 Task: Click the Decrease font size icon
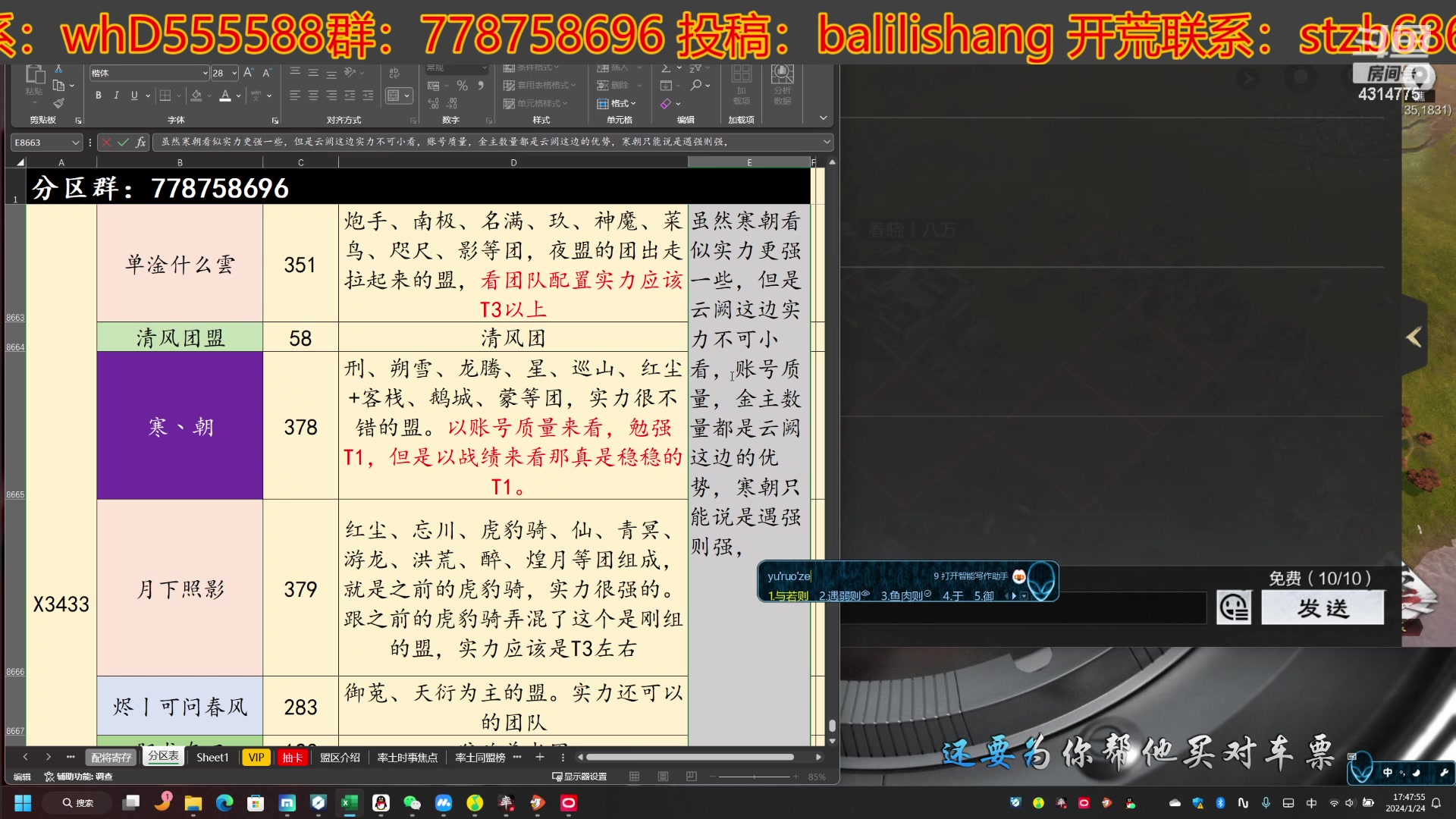(267, 73)
